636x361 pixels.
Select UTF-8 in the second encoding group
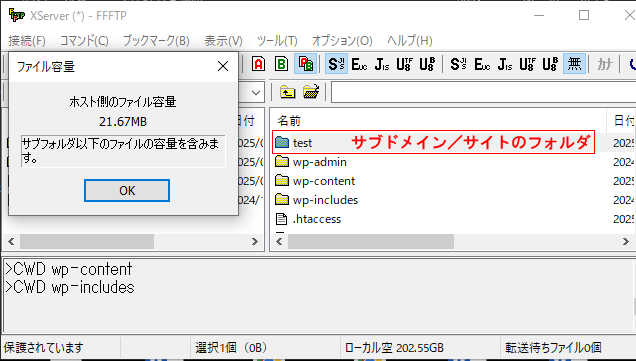pos(527,64)
